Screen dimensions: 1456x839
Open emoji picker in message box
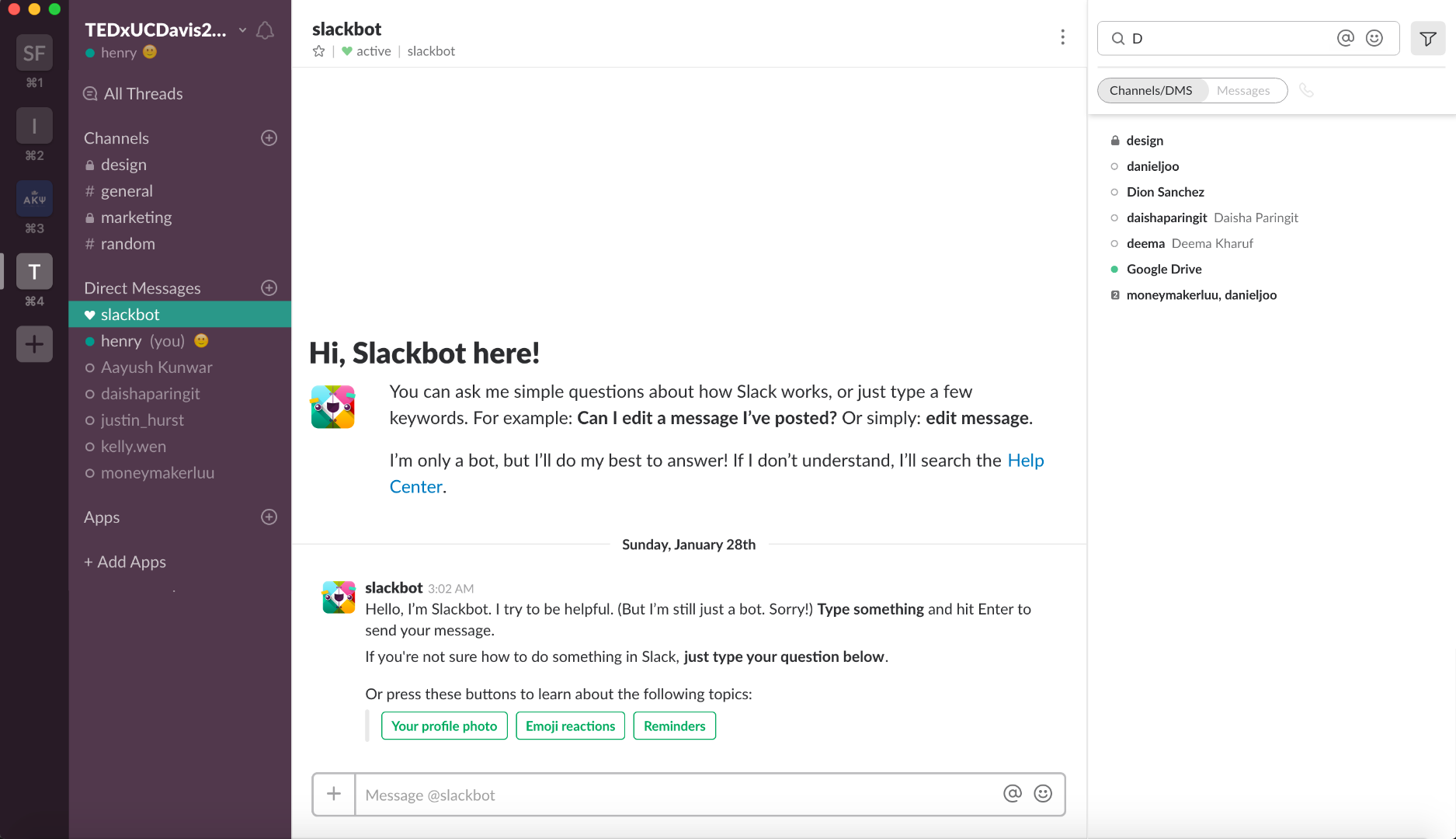coord(1043,793)
